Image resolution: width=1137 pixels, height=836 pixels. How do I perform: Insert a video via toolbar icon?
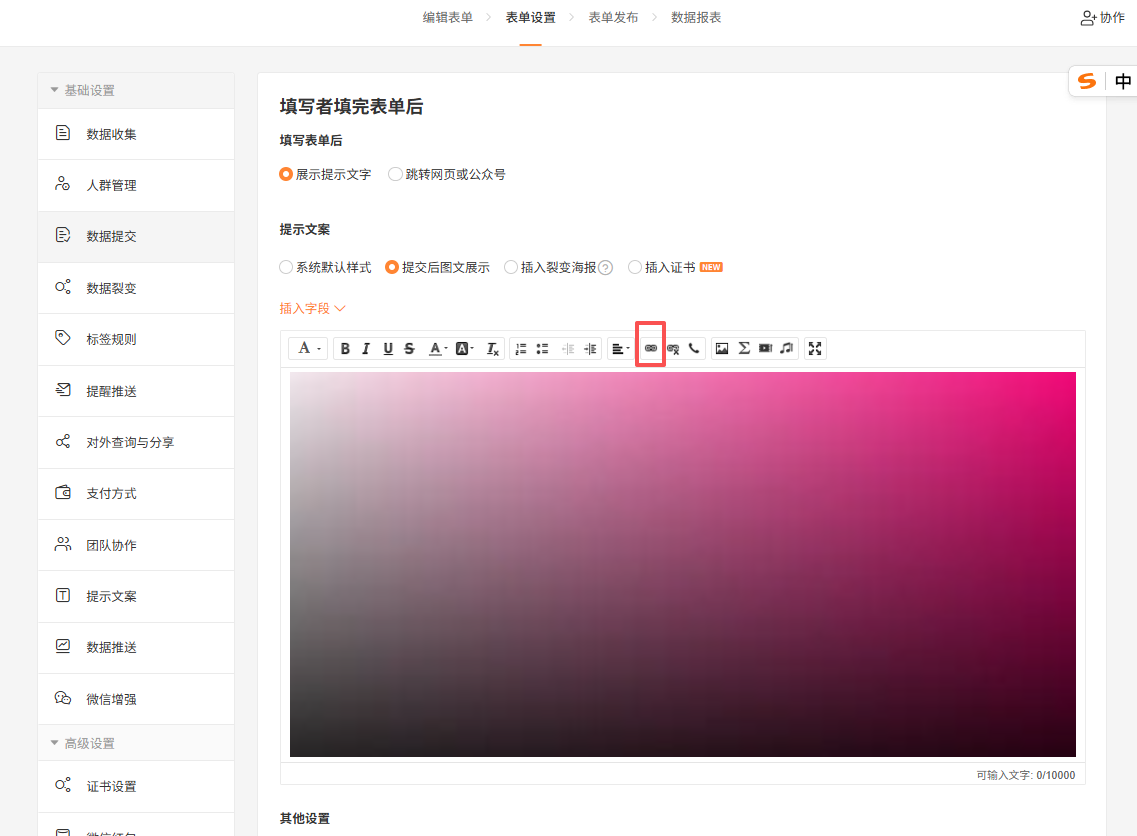[765, 349]
